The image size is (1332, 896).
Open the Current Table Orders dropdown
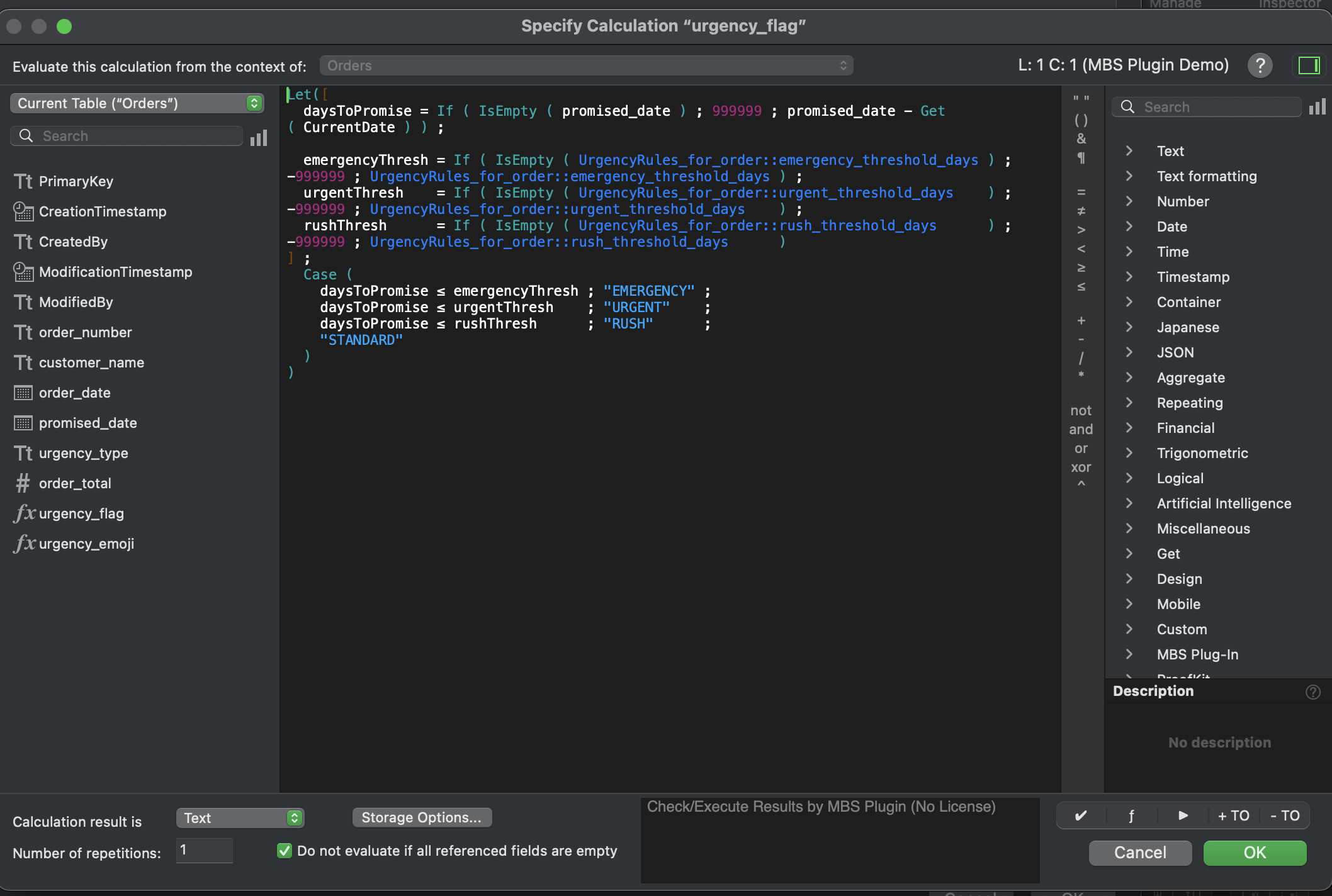(137, 103)
